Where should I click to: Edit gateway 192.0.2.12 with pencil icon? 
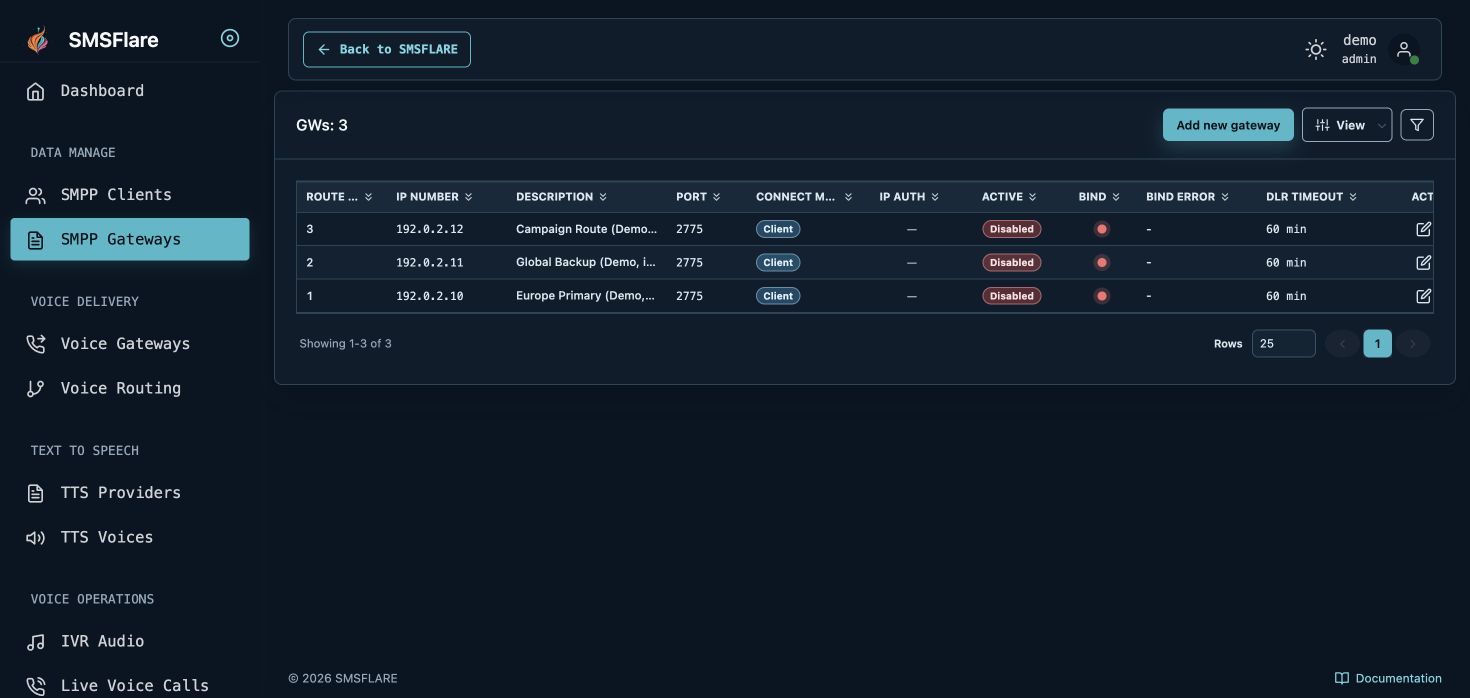1423,229
